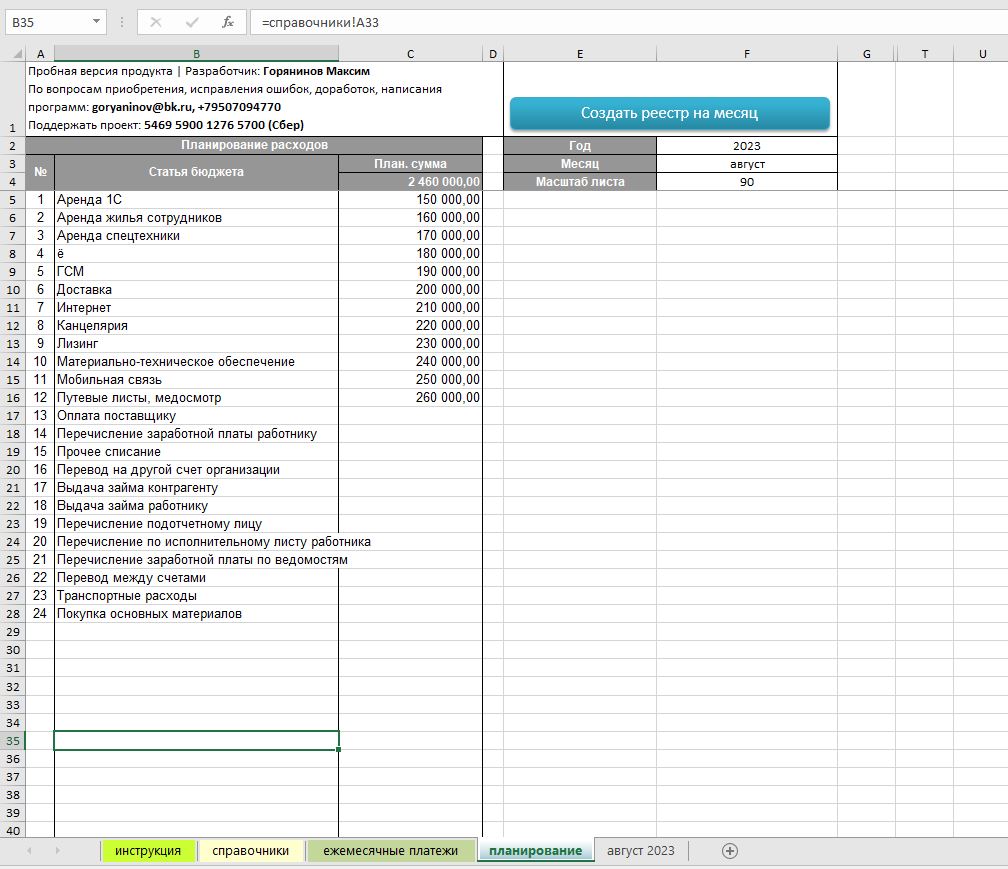
Task: Select the Перечисление подотчетному лицу cell
Action: 197,524
